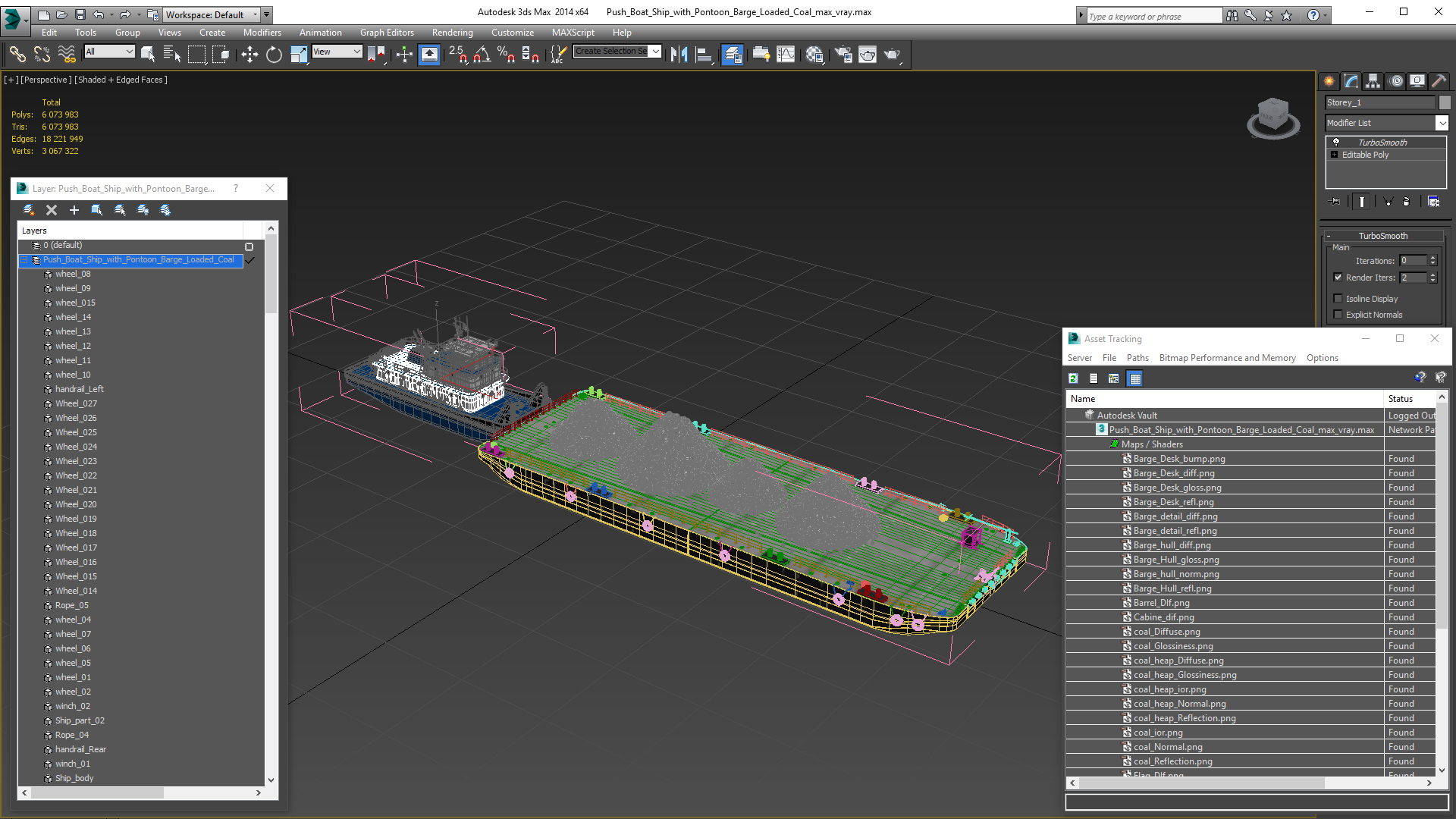This screenshot has height=819, width=1456.
Task: Click the Status column header
Action: click(x=1410, y=399)
